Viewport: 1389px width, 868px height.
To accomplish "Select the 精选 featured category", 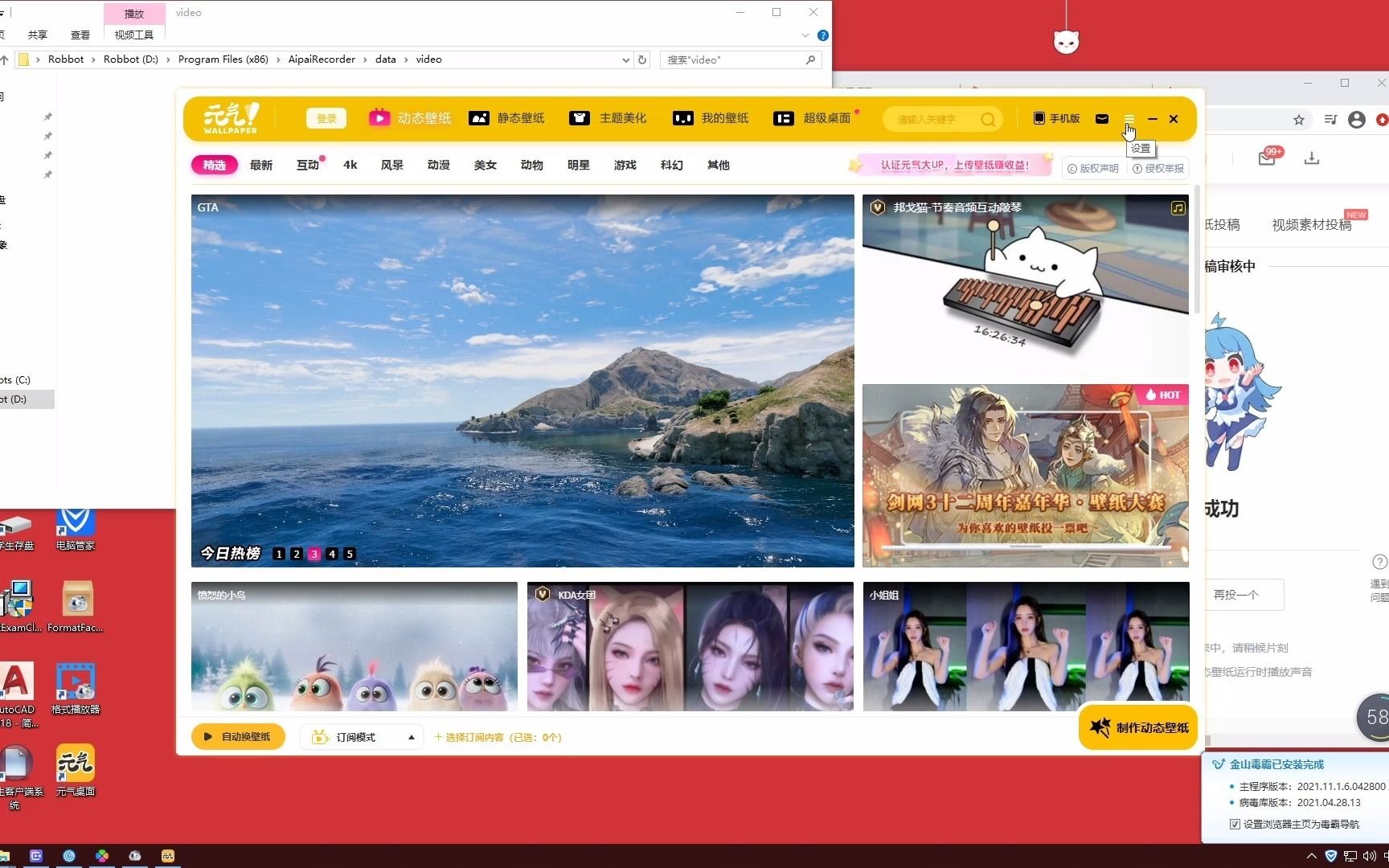I will 215,165.
